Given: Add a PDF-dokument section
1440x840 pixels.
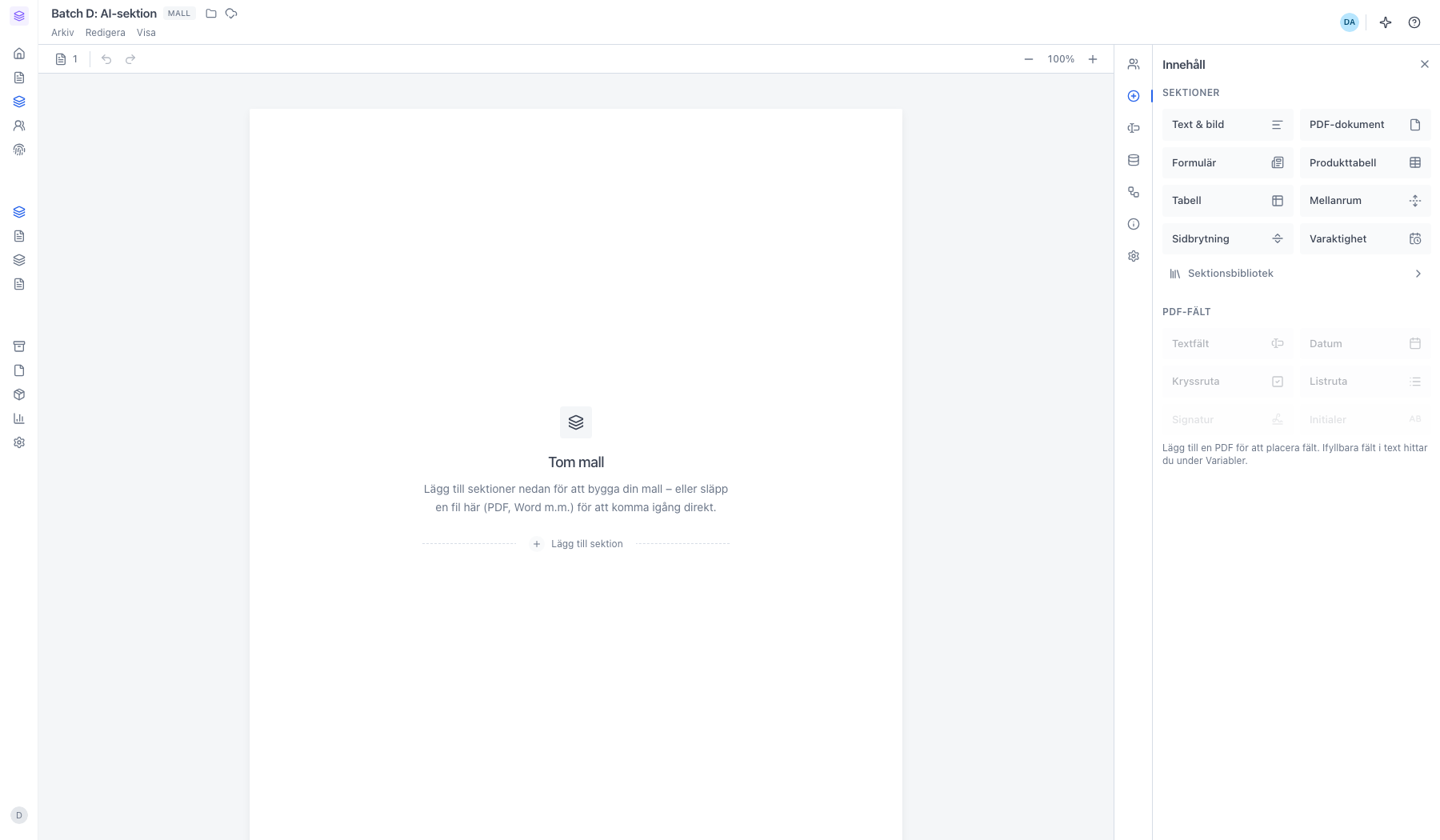Looking at the screenshot, I should [x=1366, y=125].
